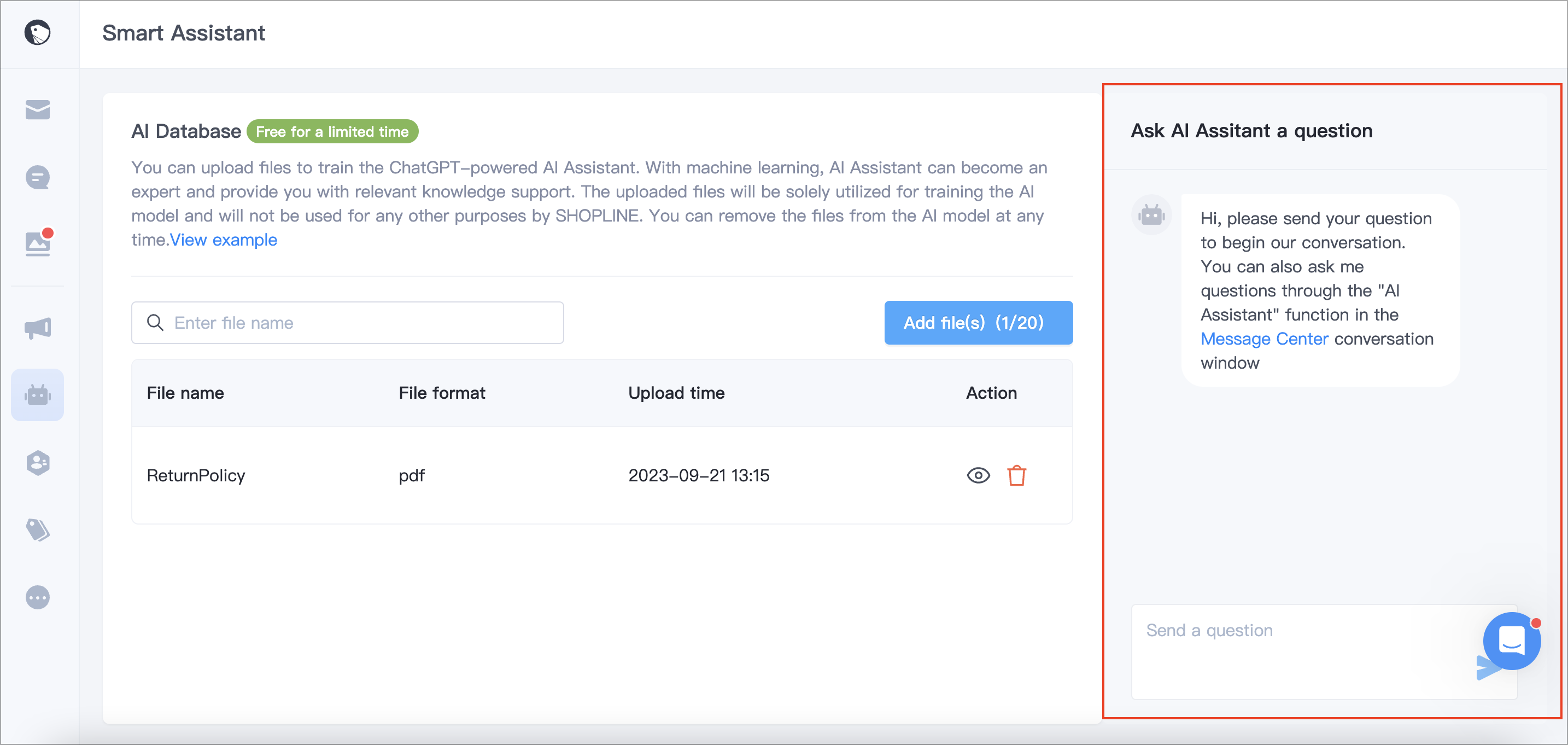Image resolution: width=1568 pixels, height=745 pixels.
Task: Focus the Send a question text box
Action: (x=1324, y=652)
